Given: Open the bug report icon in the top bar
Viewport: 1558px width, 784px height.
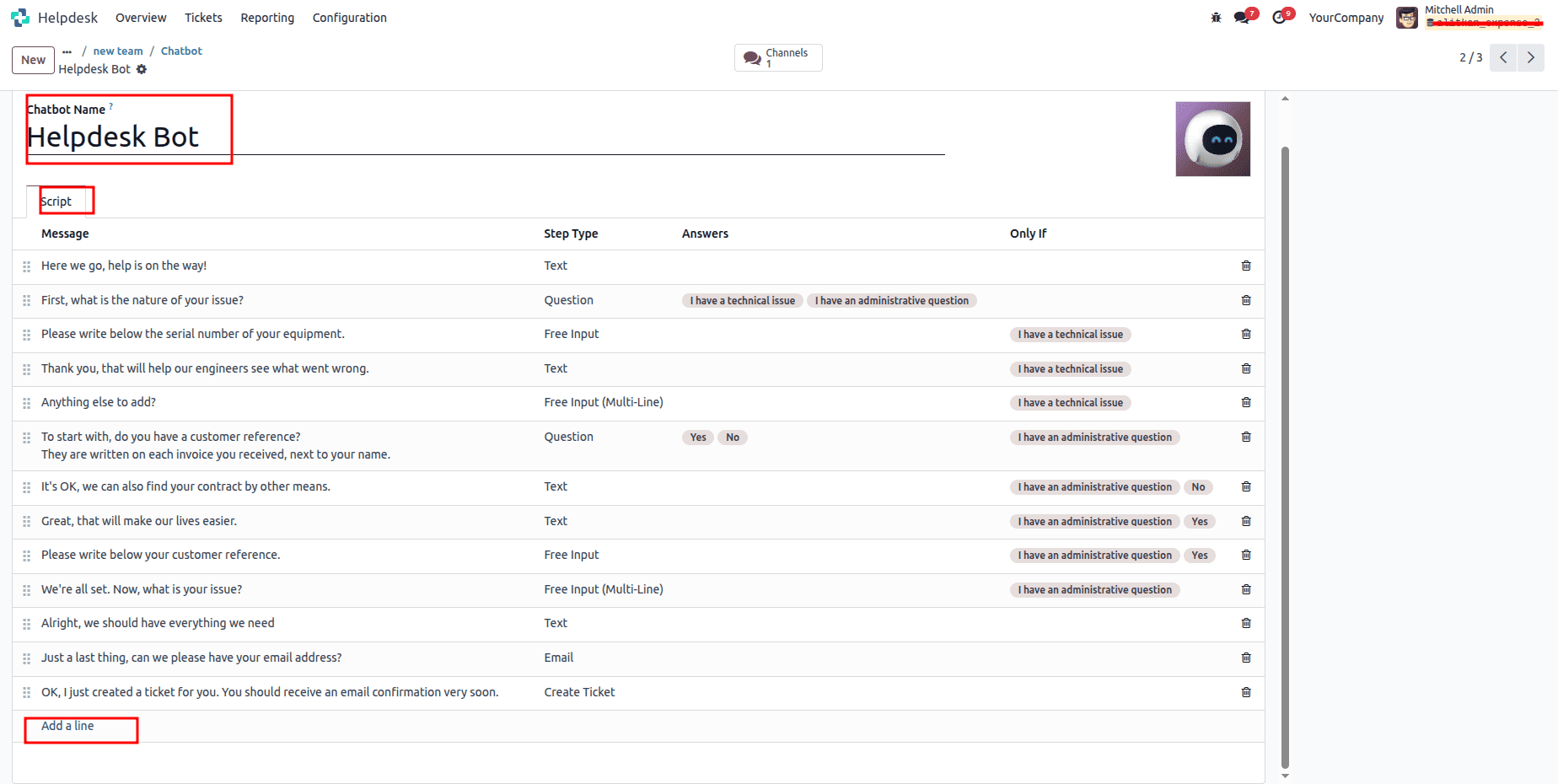Looking at the screenshot, I should (x=1215, y=17).
